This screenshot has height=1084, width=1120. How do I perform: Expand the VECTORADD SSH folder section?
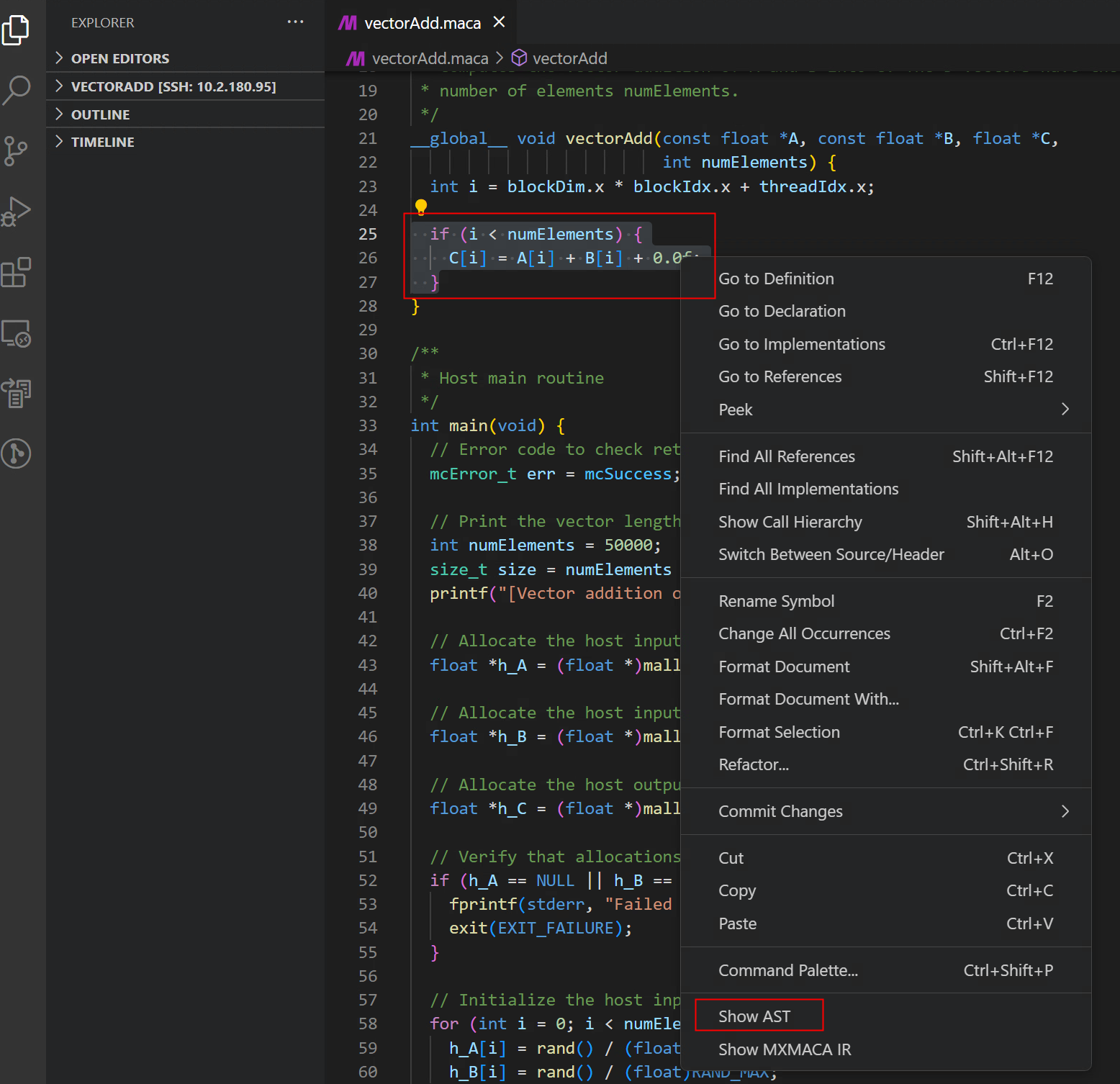tap(173, 86)
